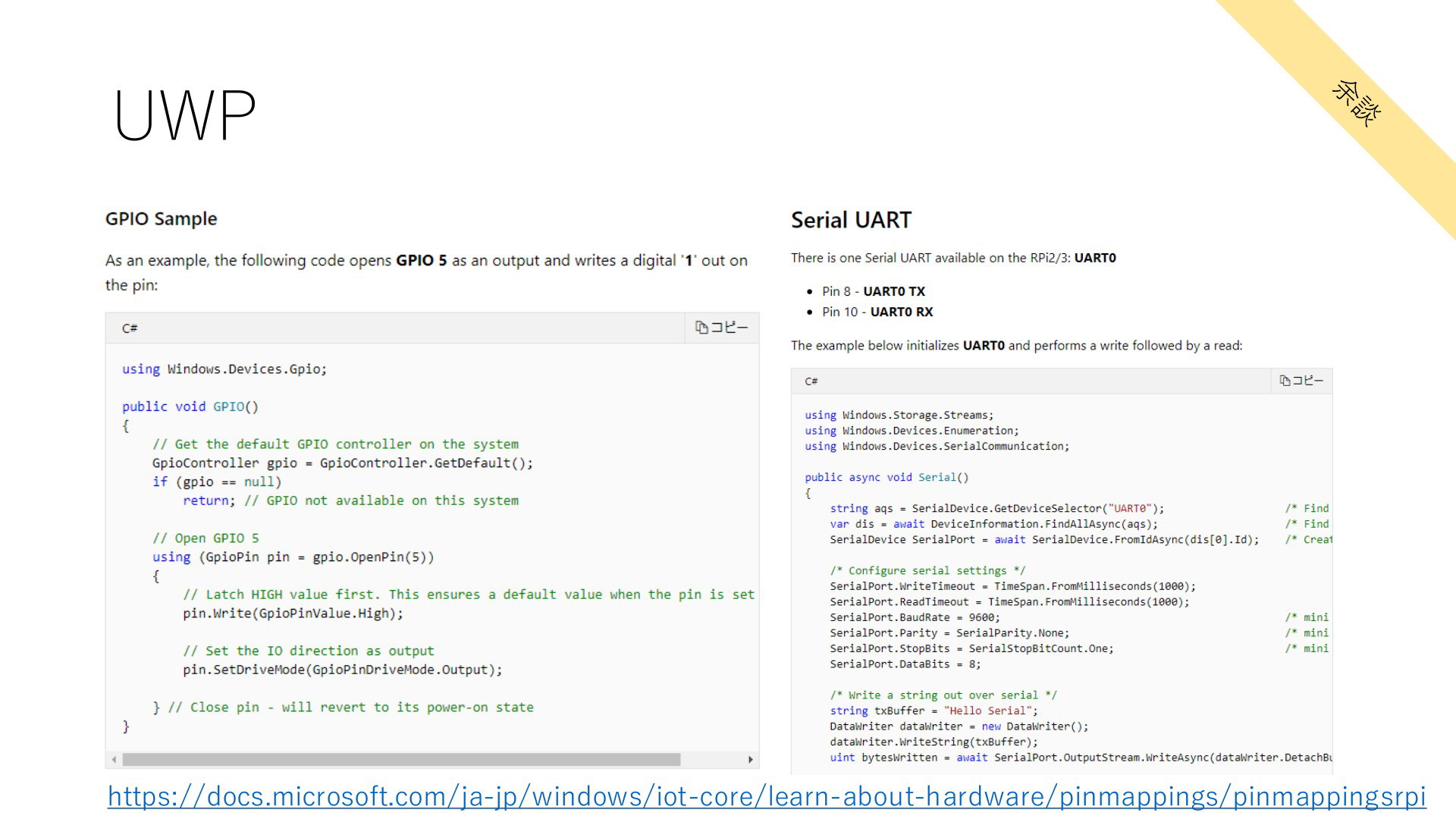This screenshot has height=819, width=1456.
Task: Click 'using Windows.Devices.Enumeration;' code line
Action: coord(912,430)
